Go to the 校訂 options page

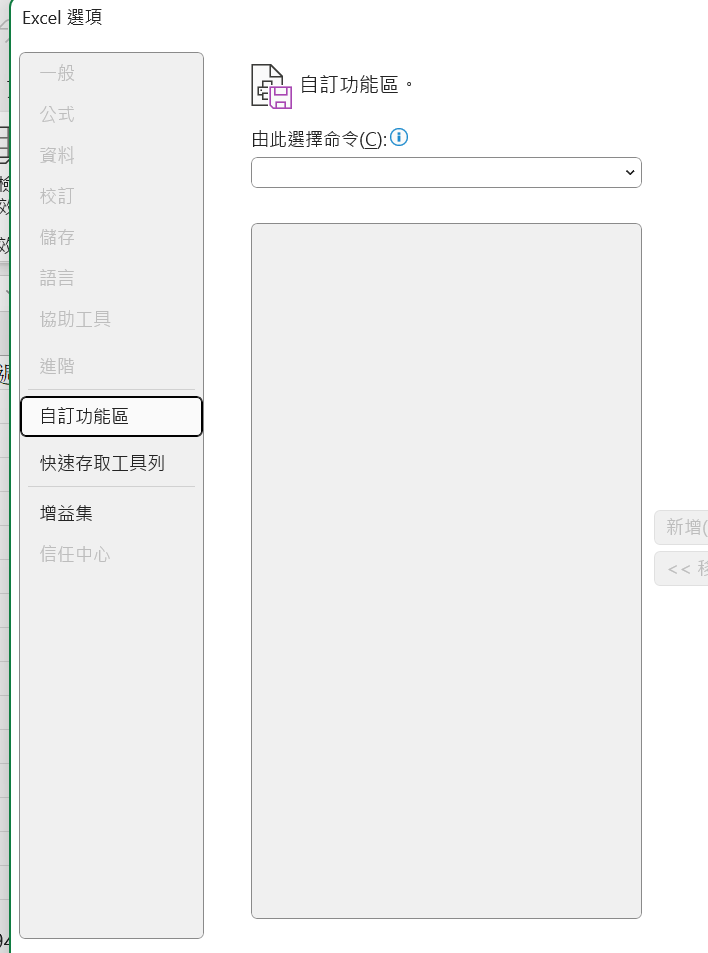coord(111,196)
